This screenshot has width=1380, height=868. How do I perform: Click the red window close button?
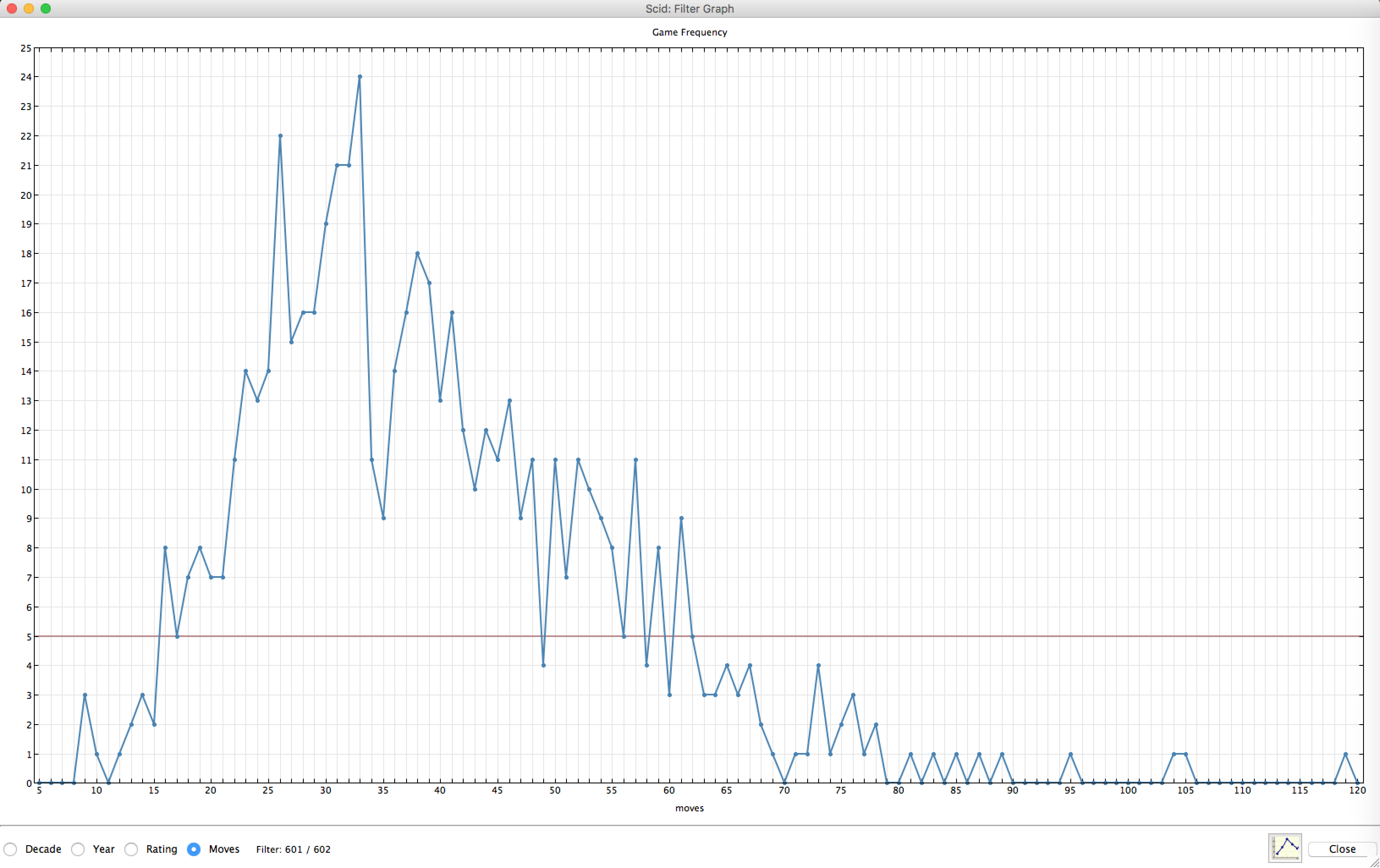11,8
